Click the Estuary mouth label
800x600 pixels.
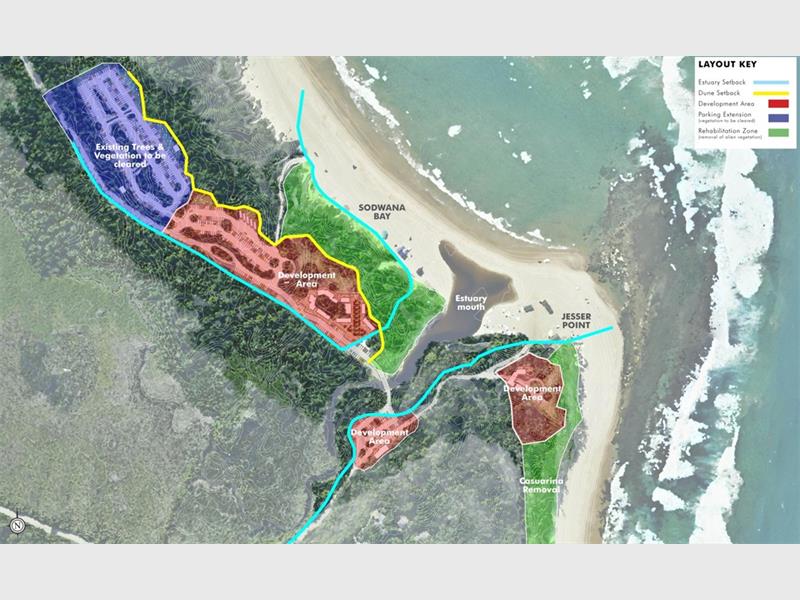pos(471,303)
